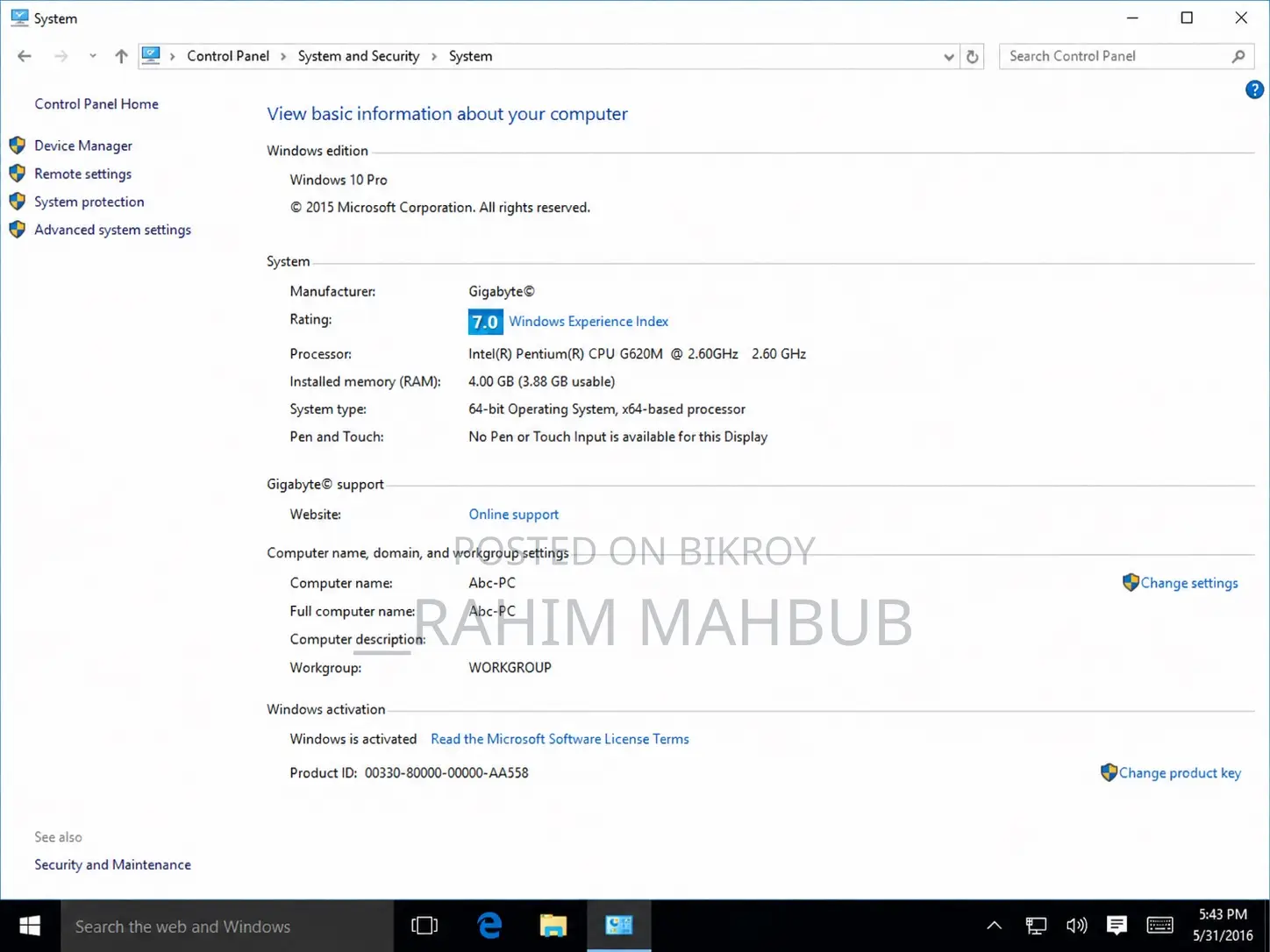Click the Change settings shield icon
This screenshot has width=1270, height=952.
pyautogui.click(x=1131, y=582)
